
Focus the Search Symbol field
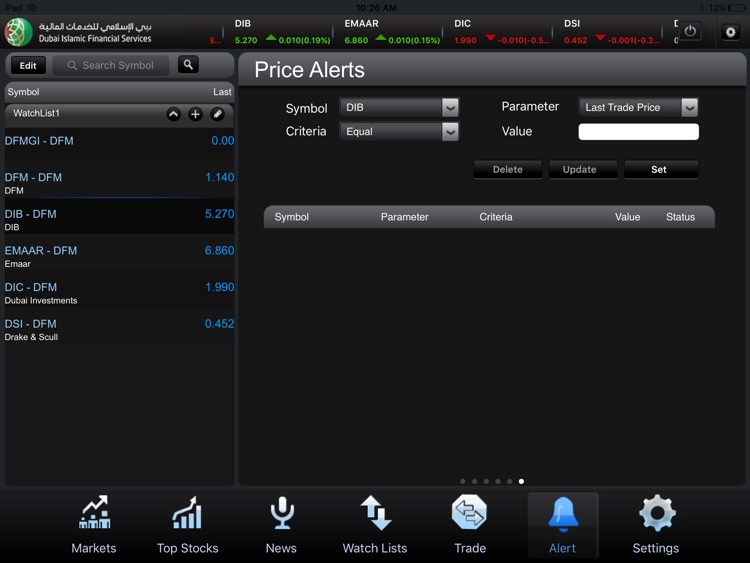pos(111,66)
